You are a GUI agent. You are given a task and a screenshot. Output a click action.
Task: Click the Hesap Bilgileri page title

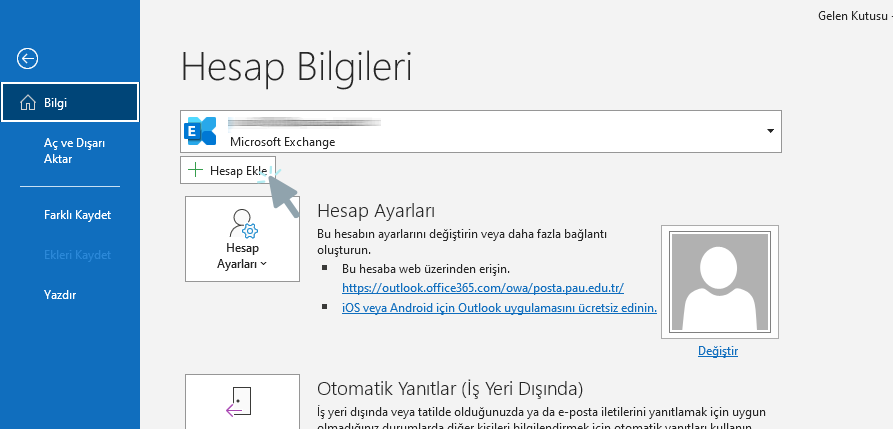point(296,67)
